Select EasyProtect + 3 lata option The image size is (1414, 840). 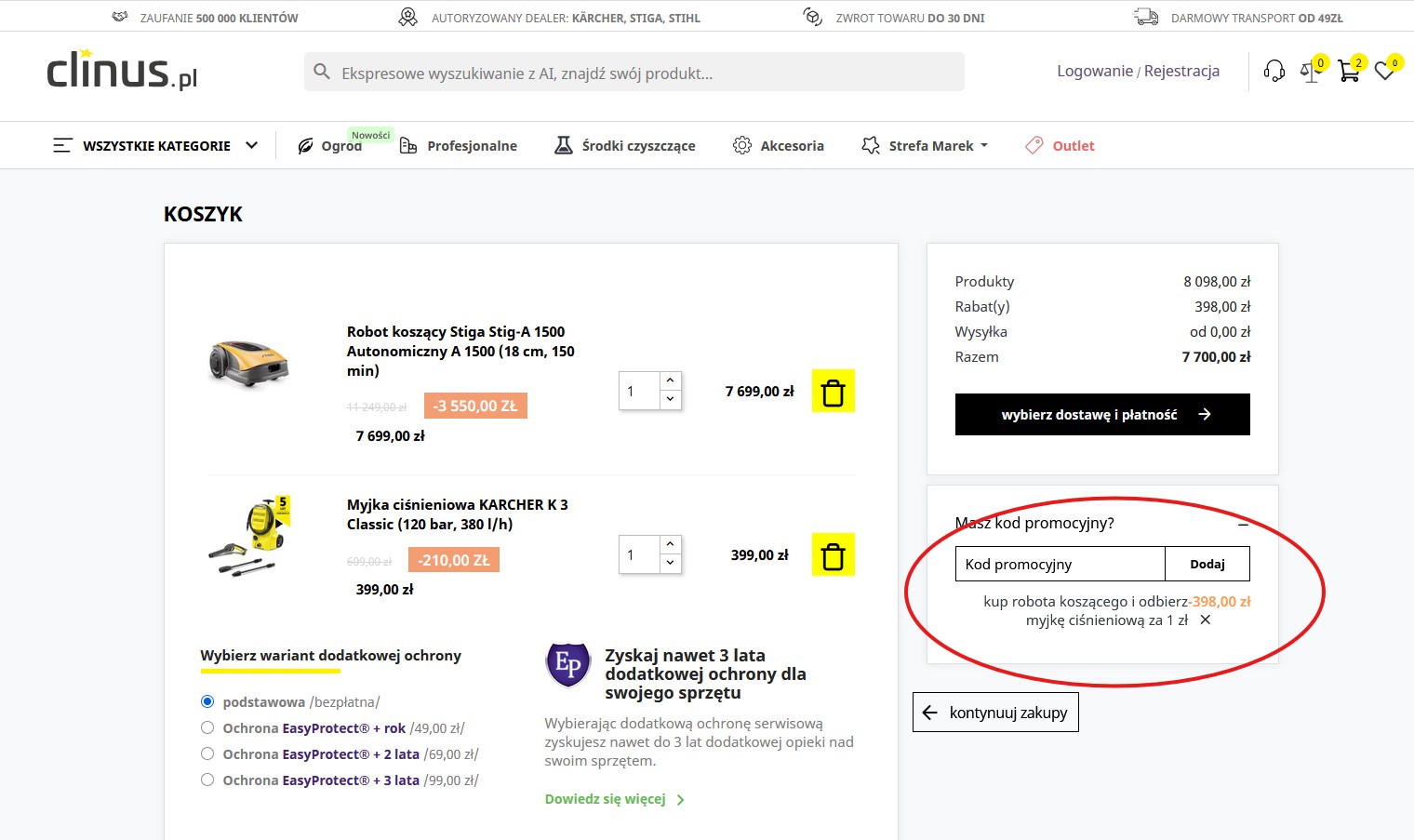pyautogui.click(x=207, y=780)
